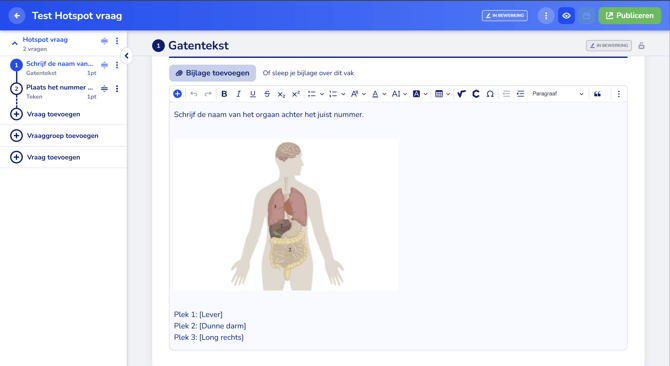Click the insert table icon
The height and width of the screenshot is (366, 670).
438,94
